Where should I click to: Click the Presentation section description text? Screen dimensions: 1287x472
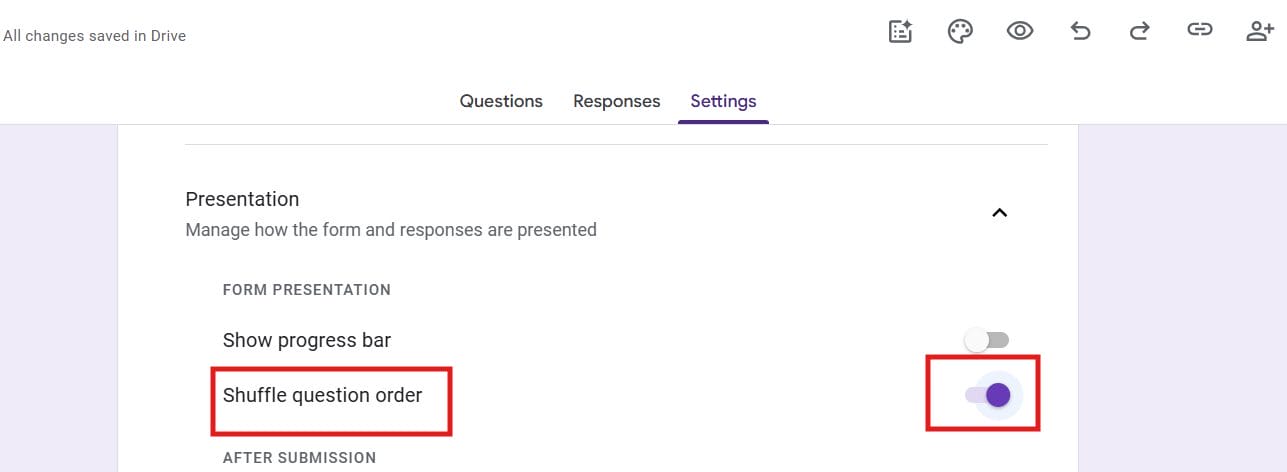pyautogui.click(x=390, y=230)
